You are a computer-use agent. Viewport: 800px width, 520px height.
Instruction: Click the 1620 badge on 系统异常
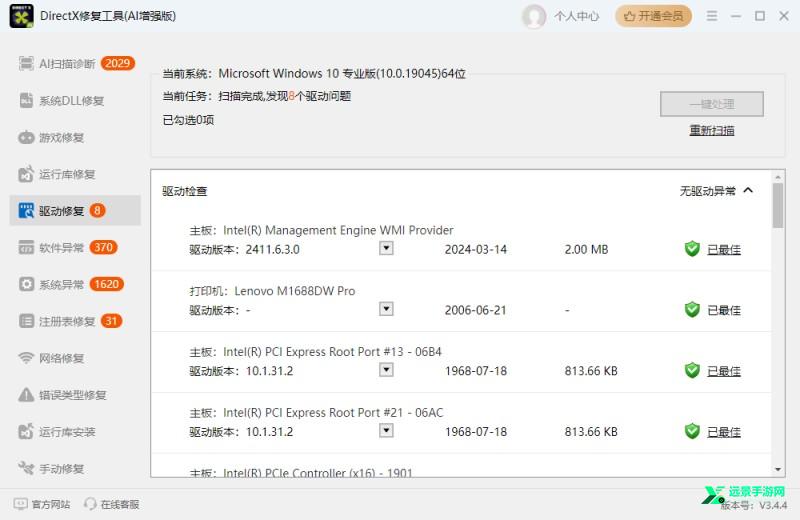tap(107, 284)
